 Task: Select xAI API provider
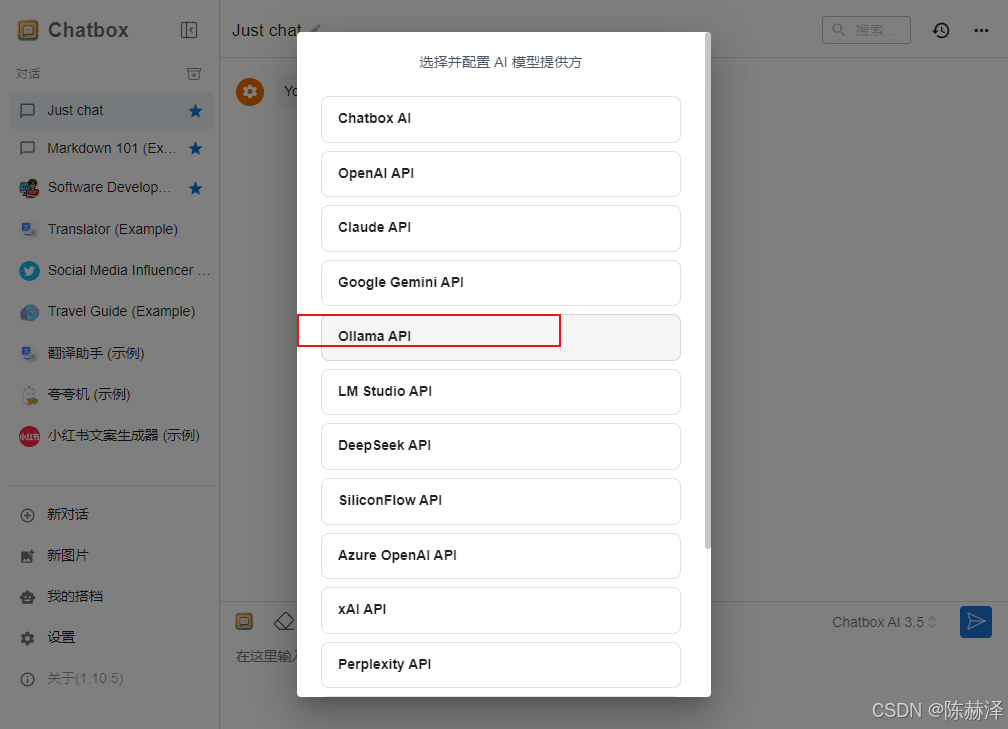501,610
